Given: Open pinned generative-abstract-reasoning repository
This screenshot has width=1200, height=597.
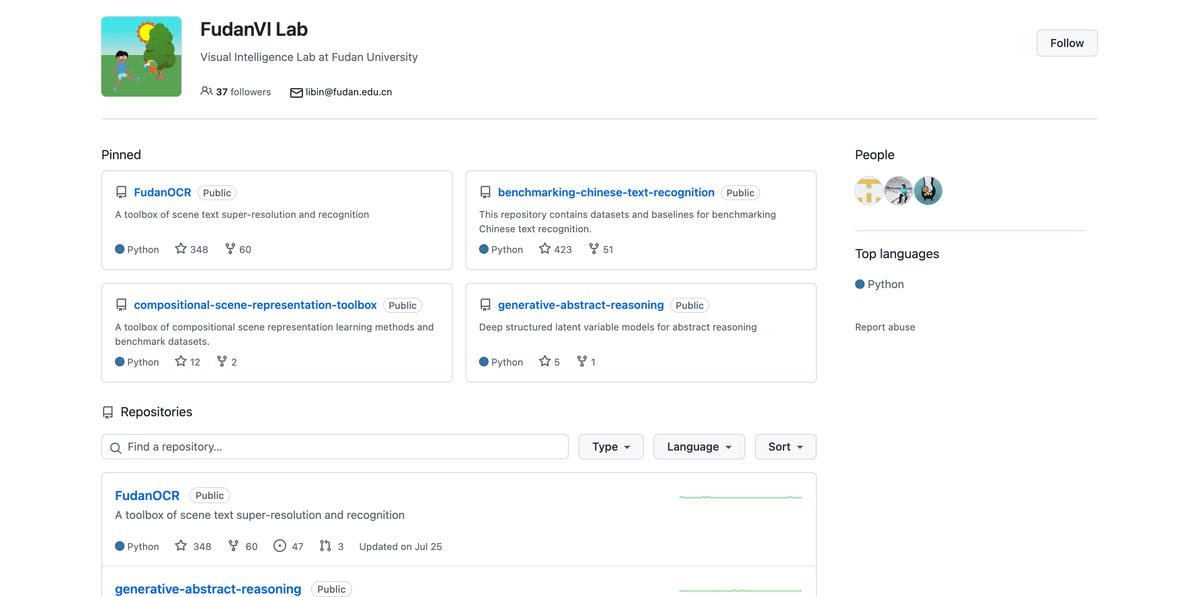Looking at the screenshot, I should click(581, 305).
